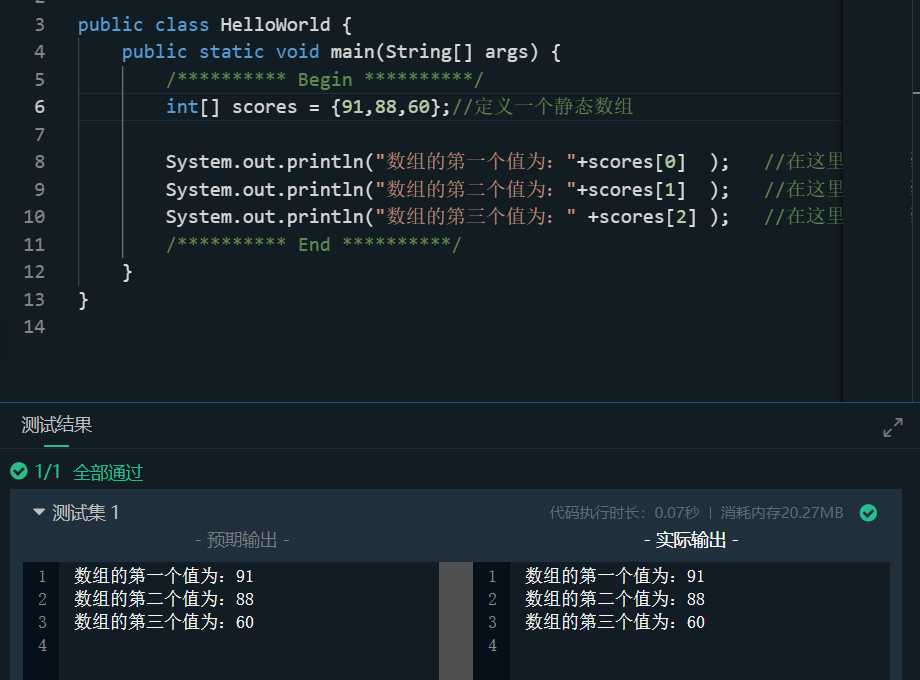Click the gray divider between output panes
The height and width of the screenshot is (680, 920).
pos(456,621)
